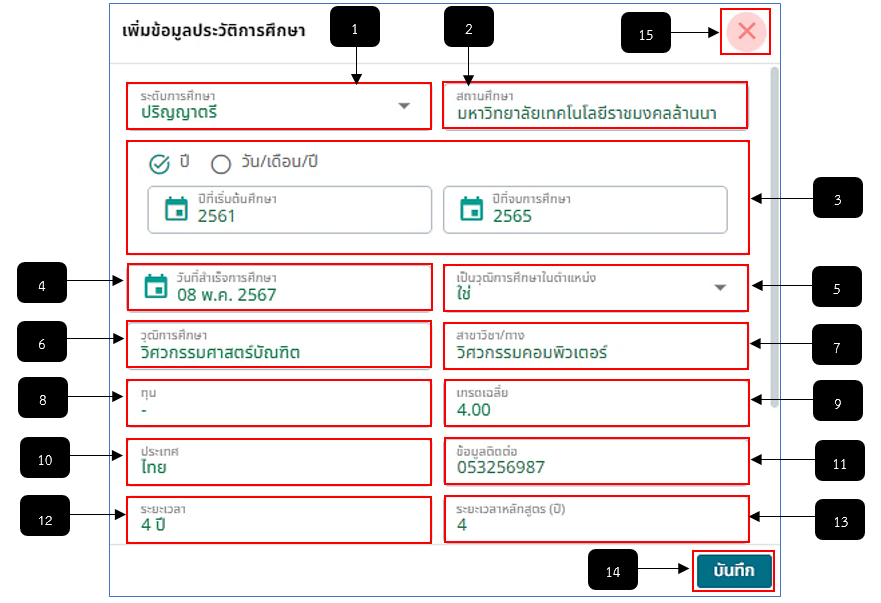Expand the เป็นวุฒิการศึกษาในตำแหน่ง dropdown arrow
This screenshot has height=603, width=881.
point(720,288)
